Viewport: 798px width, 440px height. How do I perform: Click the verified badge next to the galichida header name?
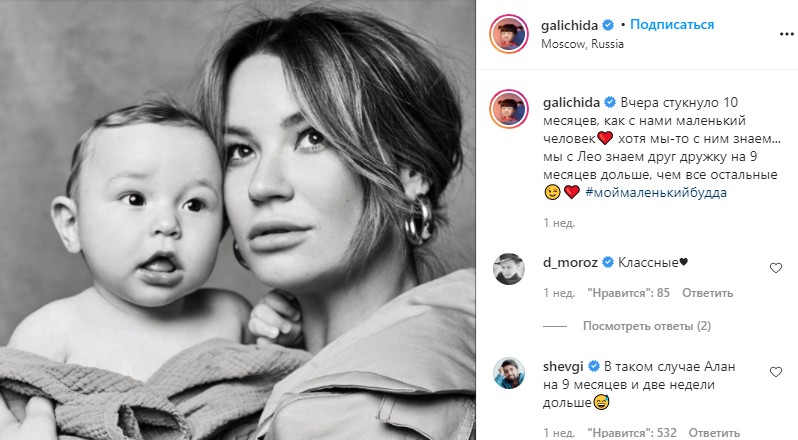608,24
